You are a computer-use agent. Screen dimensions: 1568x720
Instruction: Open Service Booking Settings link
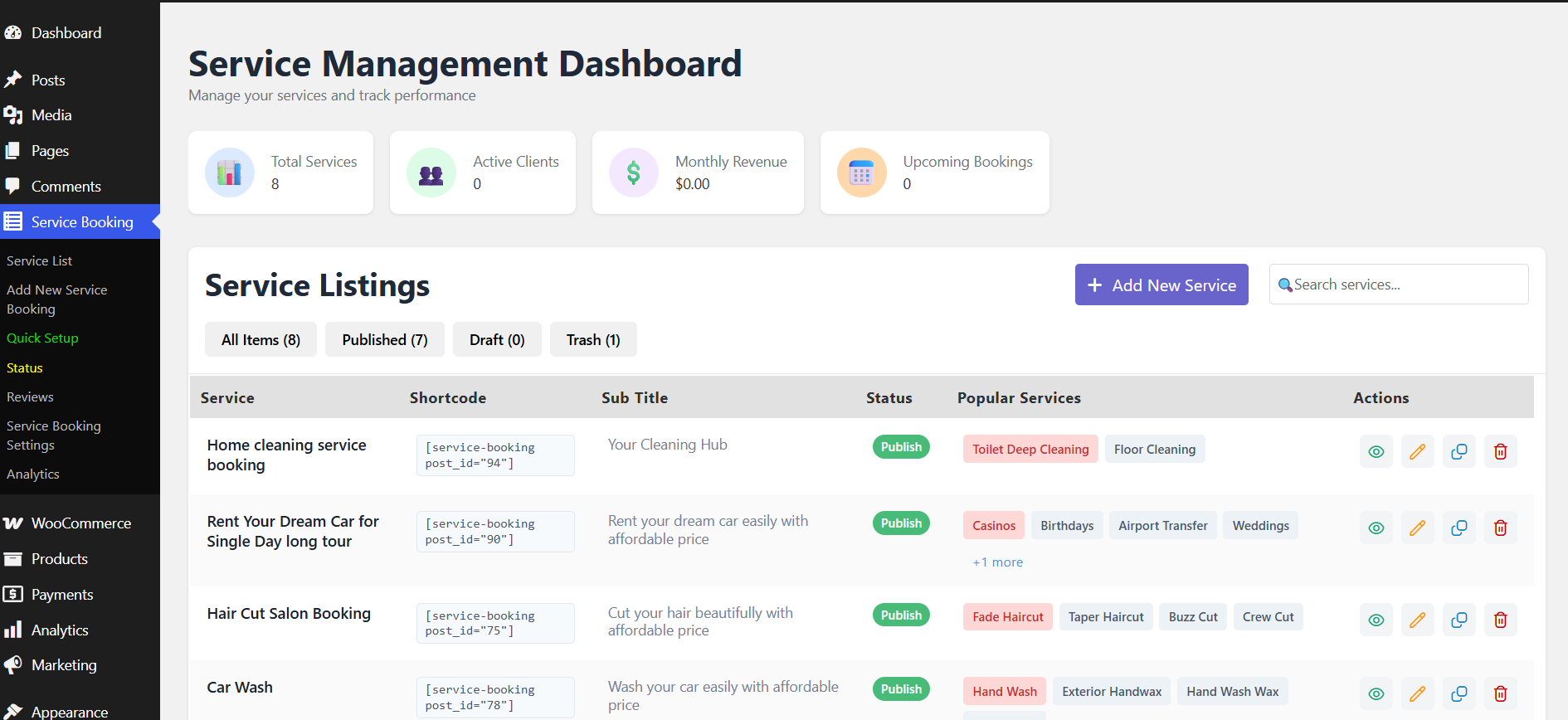click(53, 435)
